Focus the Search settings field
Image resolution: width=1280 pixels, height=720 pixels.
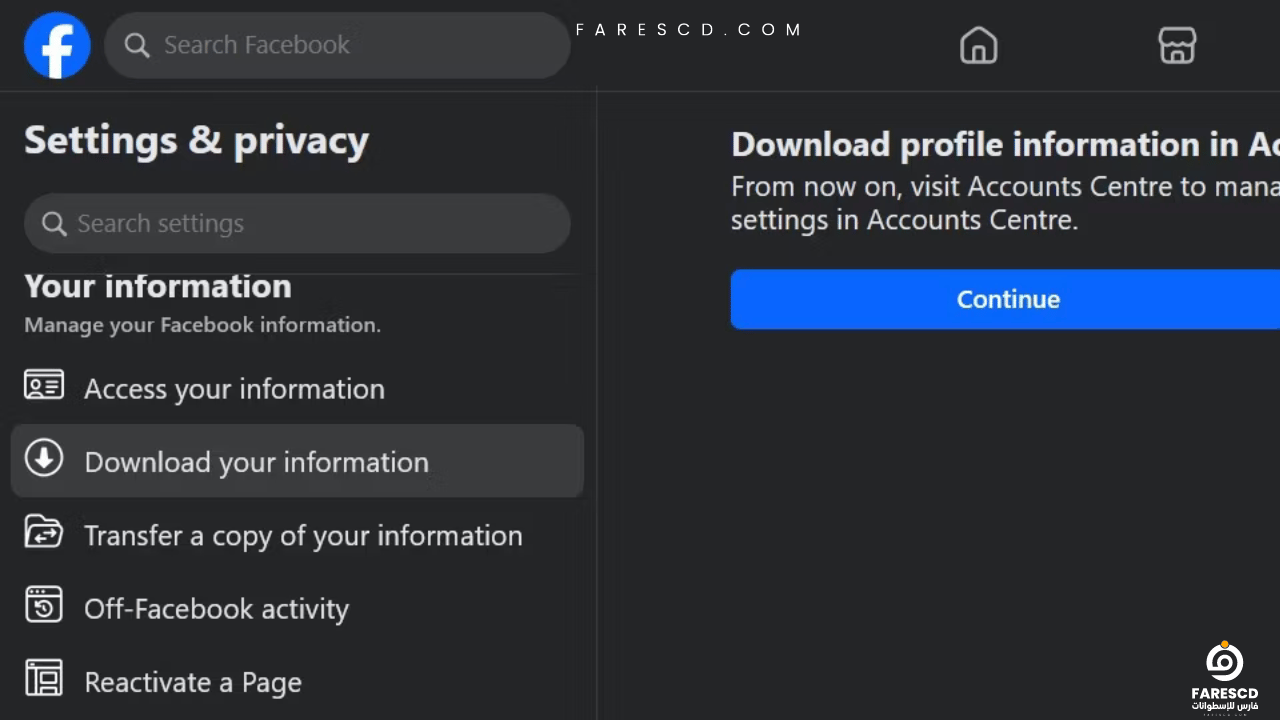[x=297, y=223]
